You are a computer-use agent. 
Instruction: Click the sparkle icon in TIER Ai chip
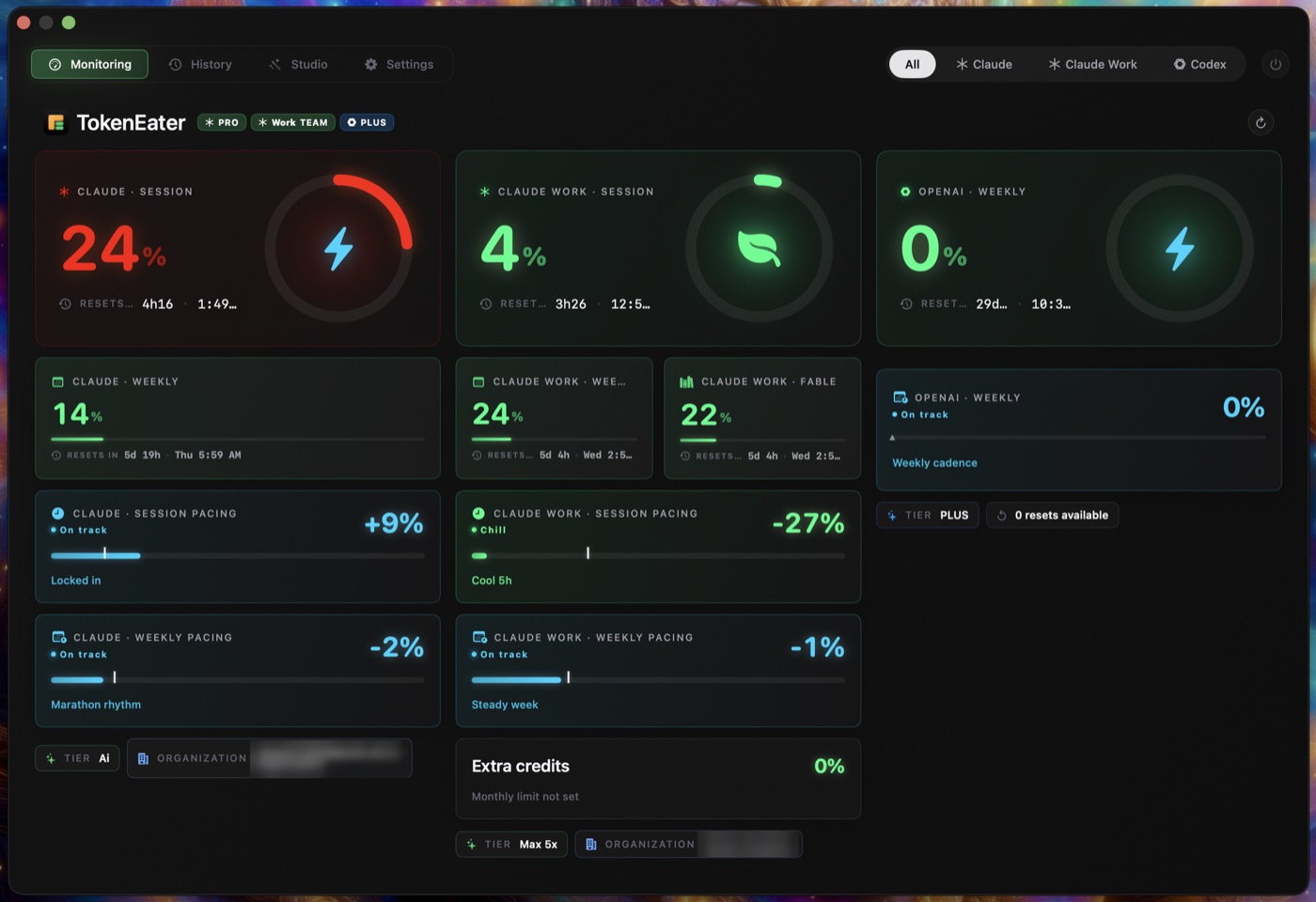pos(51,758)
